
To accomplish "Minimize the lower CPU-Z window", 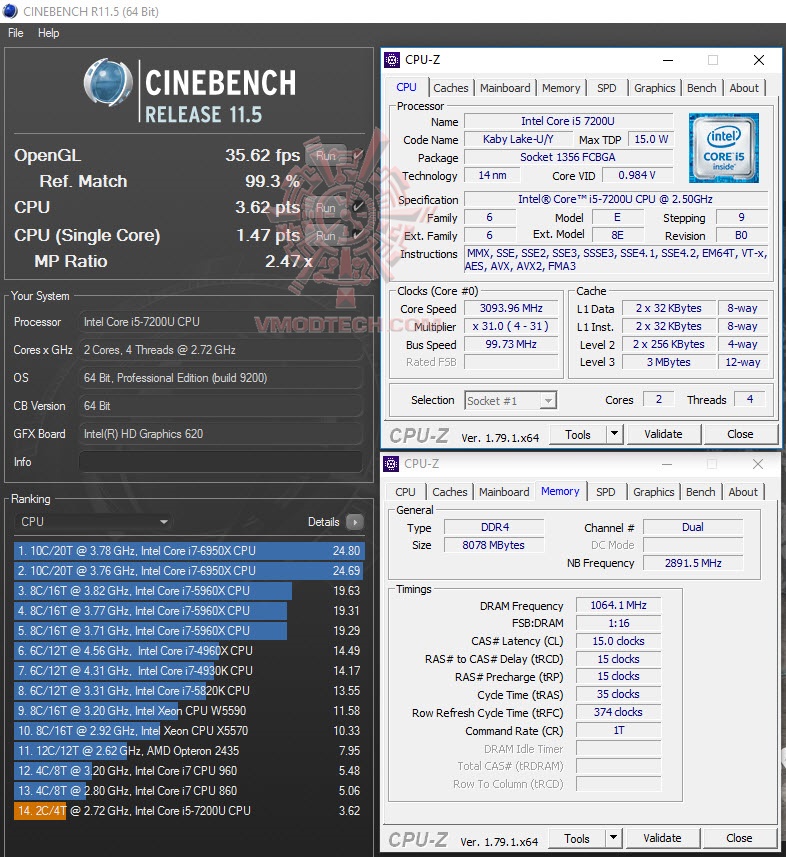I will pos(667,464).
